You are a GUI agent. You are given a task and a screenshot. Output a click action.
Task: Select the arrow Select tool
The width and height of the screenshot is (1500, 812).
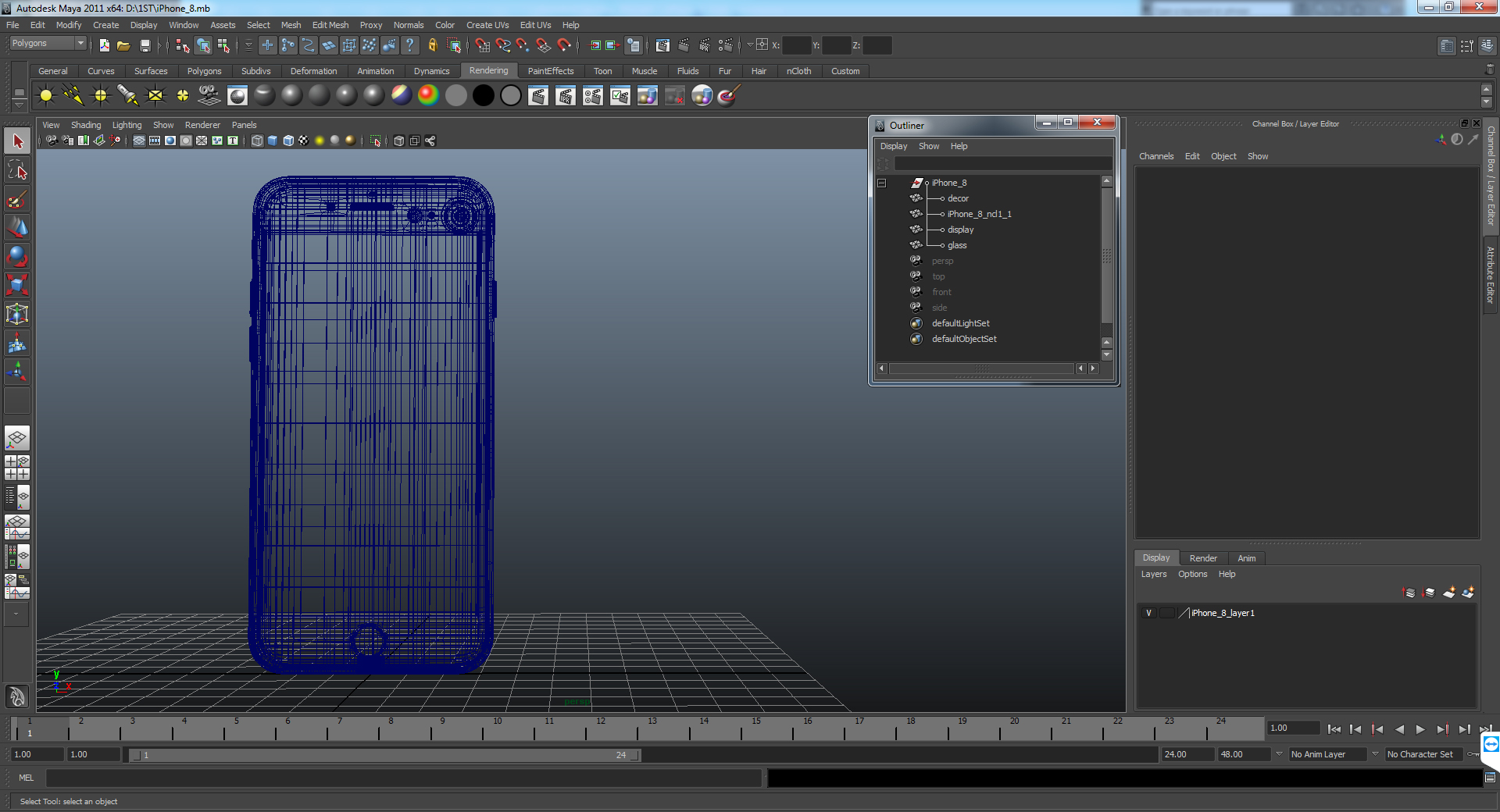(17, 141)
